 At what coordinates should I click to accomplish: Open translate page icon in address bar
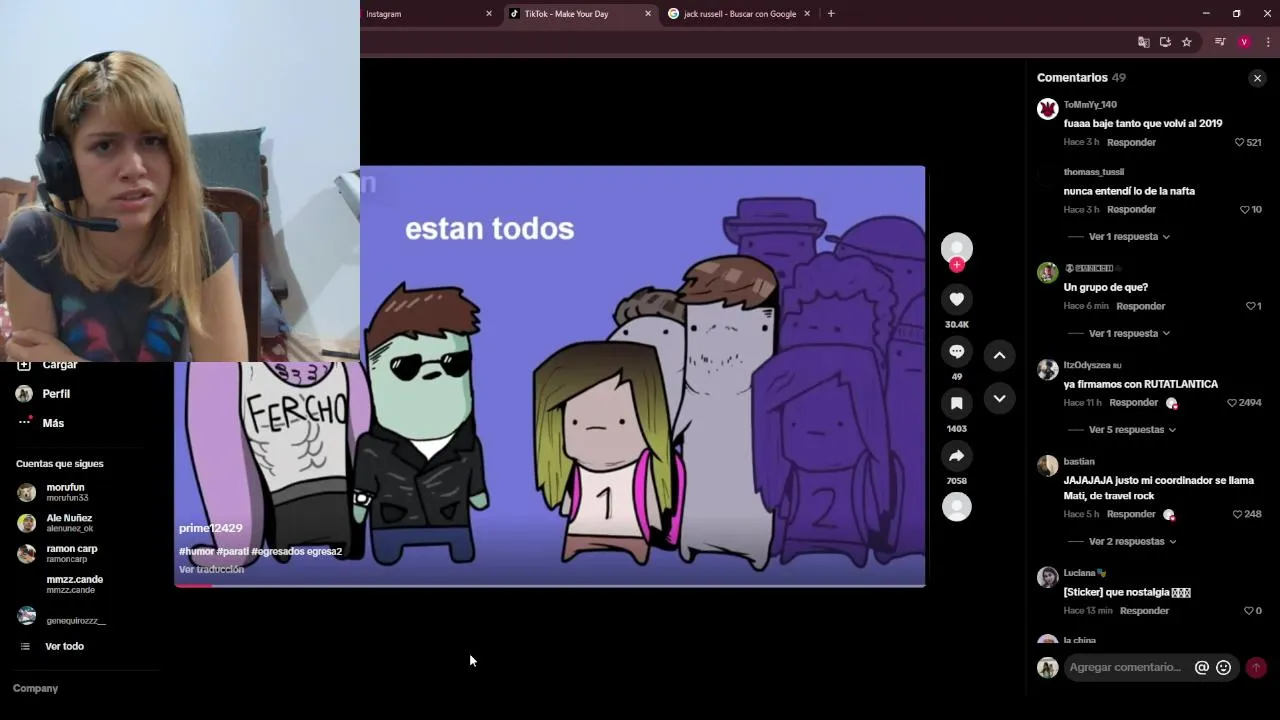(1143, 42)
